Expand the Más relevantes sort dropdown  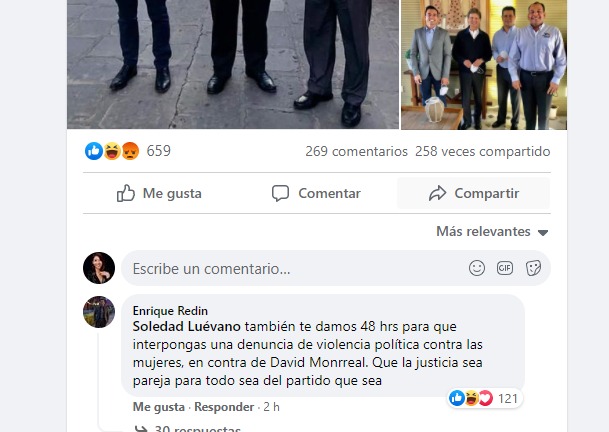[x=492, y=232]
